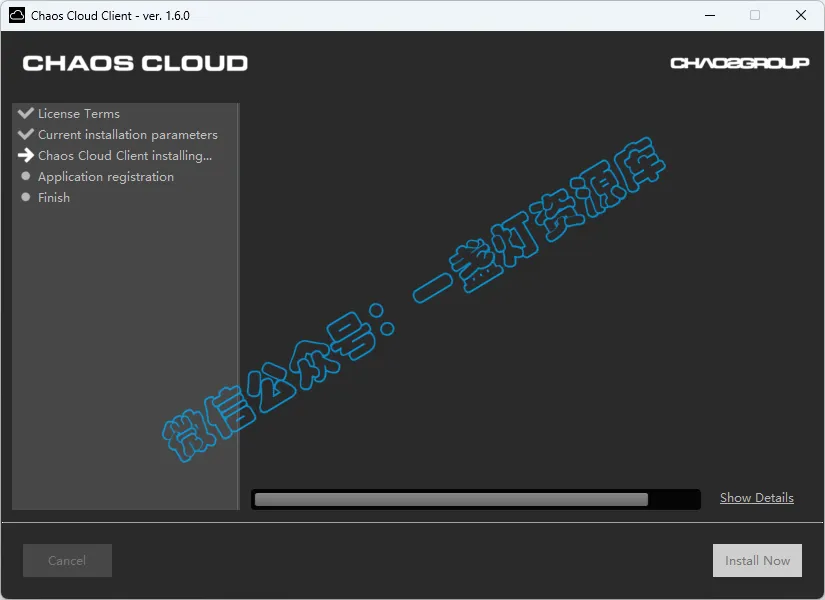Select Application registration step
The width and height of the screenshot is (825, 600).
click(106, 177)
